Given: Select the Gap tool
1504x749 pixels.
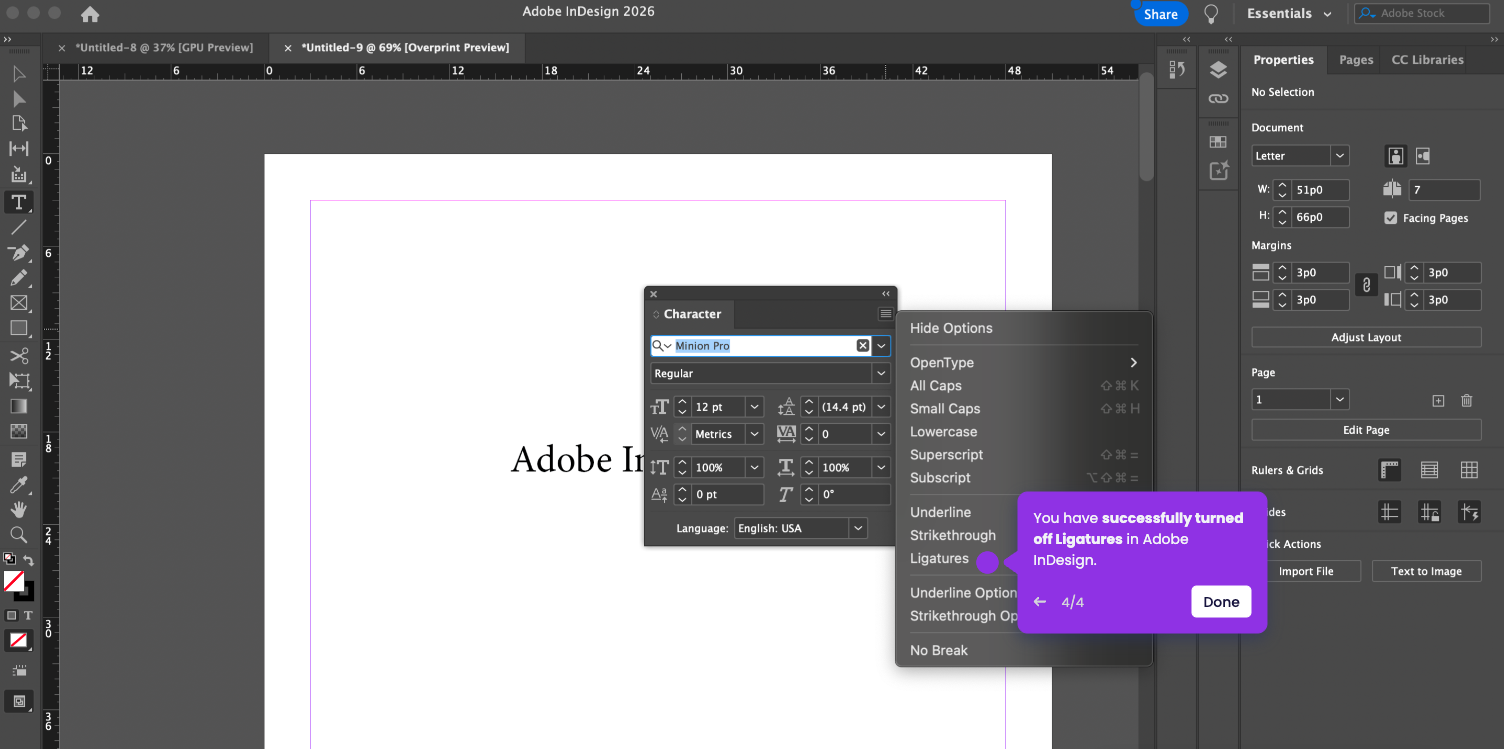Looking at the screenshot, I should 18,149.
